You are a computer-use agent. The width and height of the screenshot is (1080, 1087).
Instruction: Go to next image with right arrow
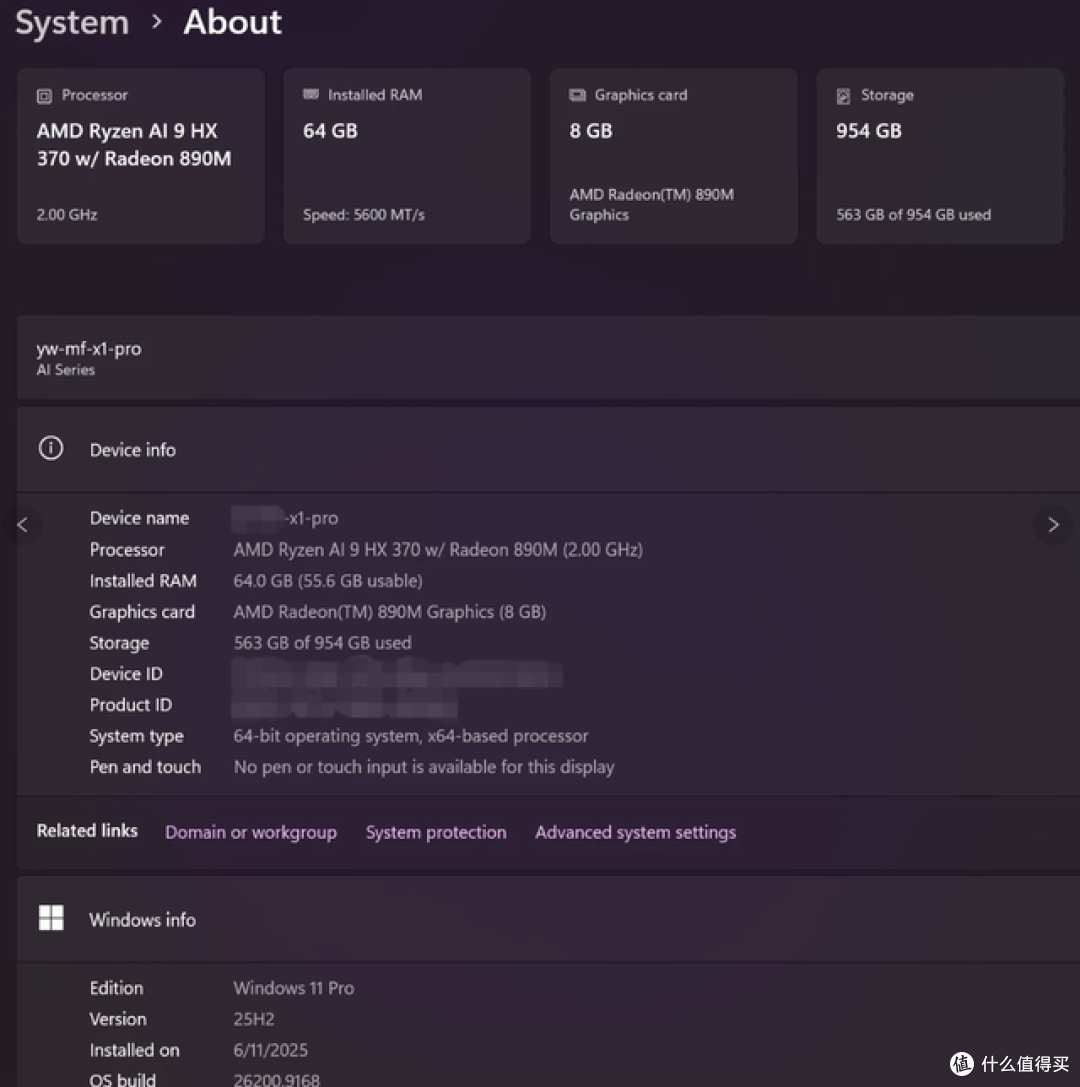click(1053, 525)
